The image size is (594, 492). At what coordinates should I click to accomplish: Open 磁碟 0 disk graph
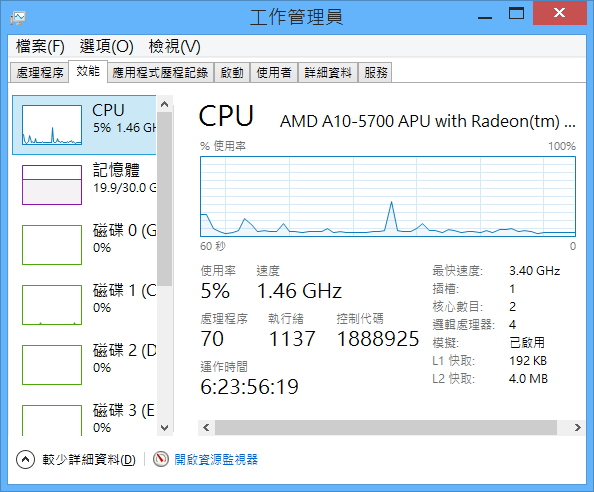pyautogui.click(x=52, y=245)
